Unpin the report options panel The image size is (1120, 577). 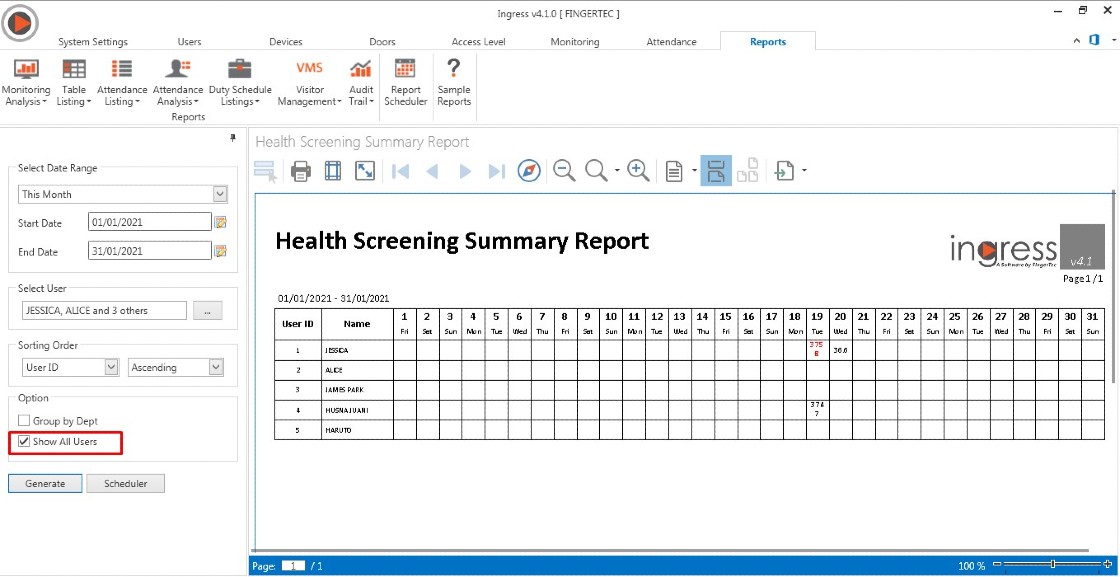coord(233,139)
